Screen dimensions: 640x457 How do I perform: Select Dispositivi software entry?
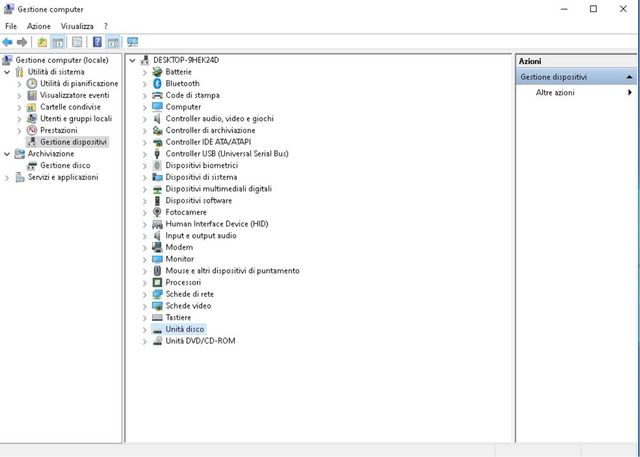pos(199,201)
